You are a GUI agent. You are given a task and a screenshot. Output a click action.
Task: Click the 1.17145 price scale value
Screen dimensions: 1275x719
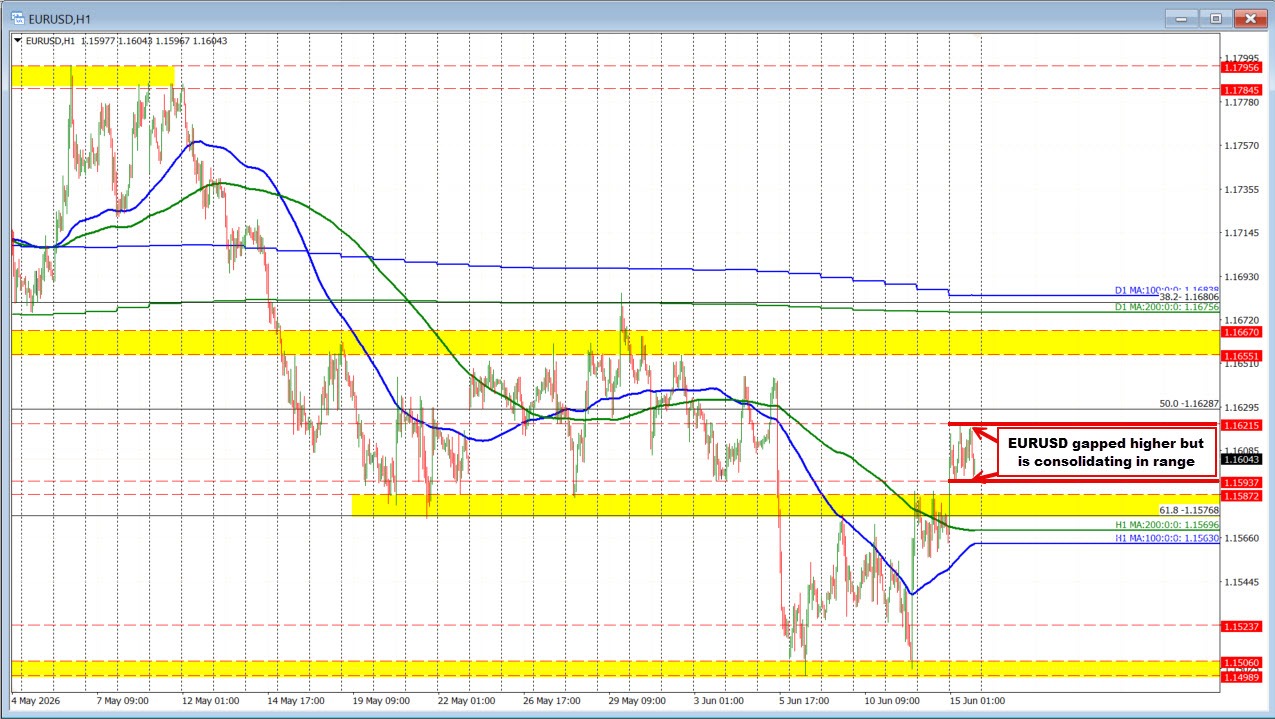[1241, 233]
